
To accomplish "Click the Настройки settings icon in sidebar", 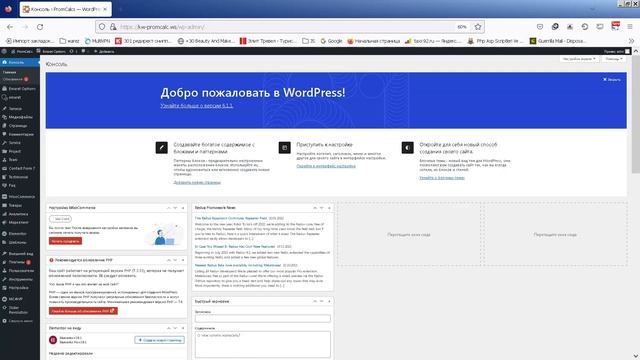I will (4, 288).
